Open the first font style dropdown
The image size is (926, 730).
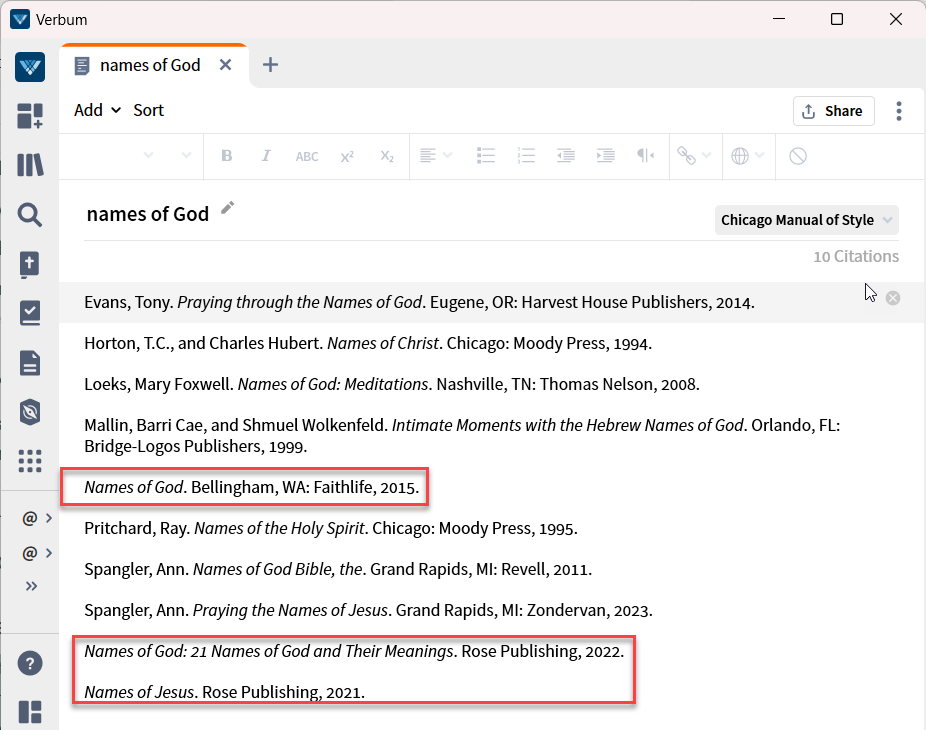point(148,156)
